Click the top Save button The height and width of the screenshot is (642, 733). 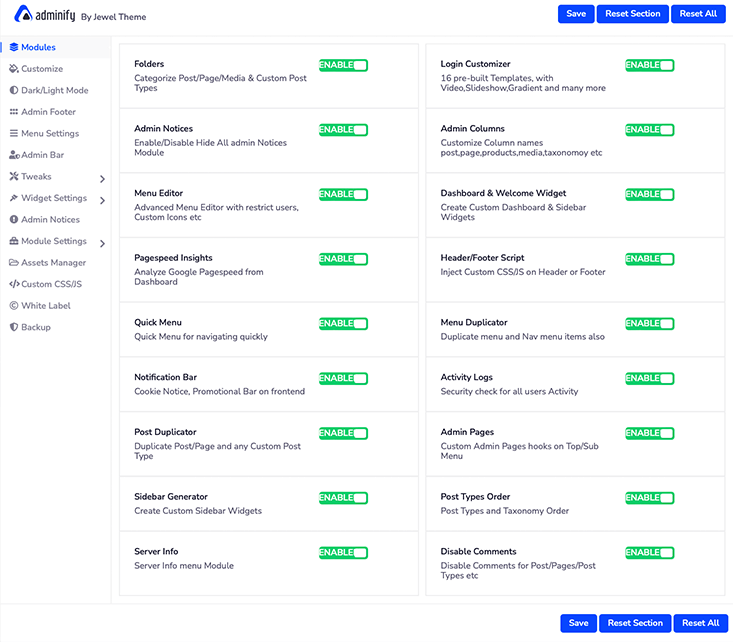576,14
